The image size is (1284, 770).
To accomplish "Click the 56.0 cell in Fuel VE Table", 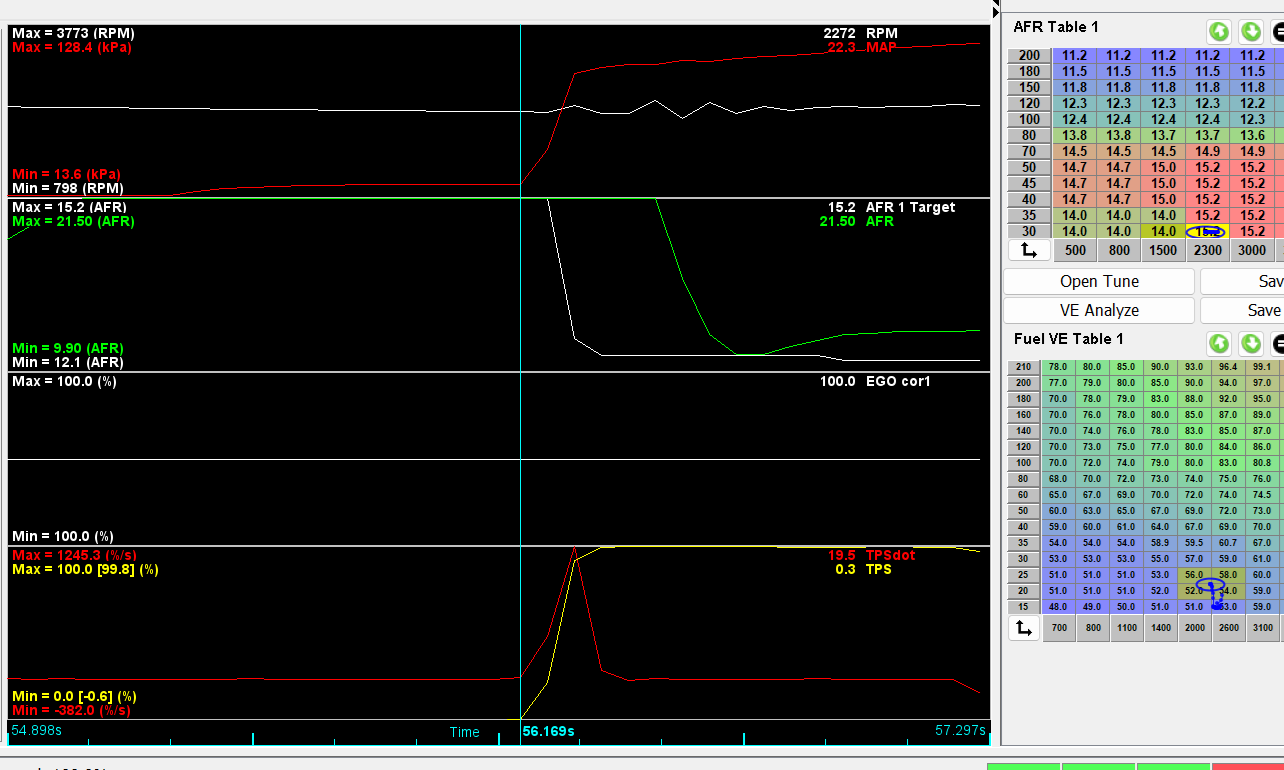I will [1194, 575].
